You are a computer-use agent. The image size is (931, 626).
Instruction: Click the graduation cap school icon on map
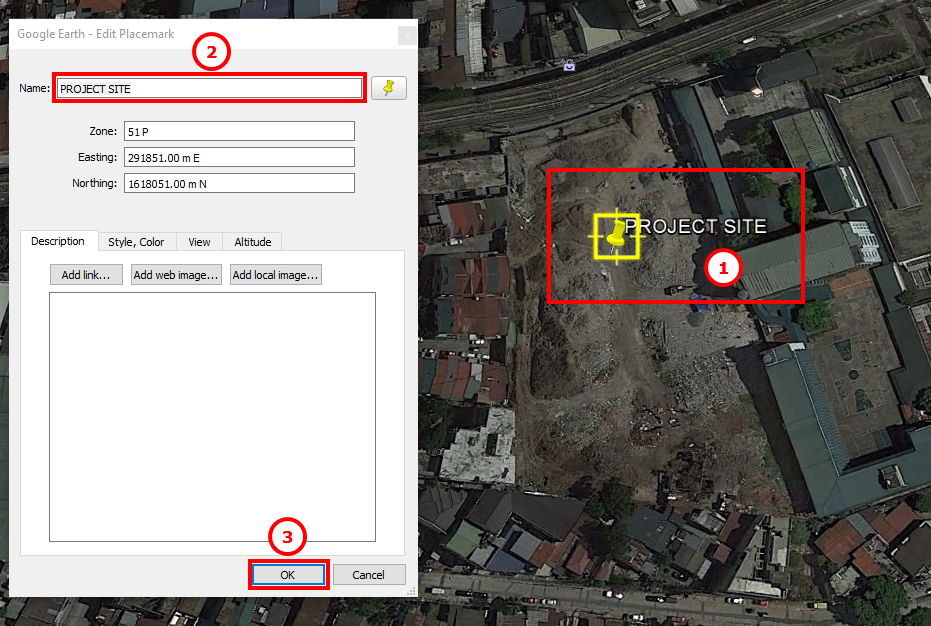point(757,92)
